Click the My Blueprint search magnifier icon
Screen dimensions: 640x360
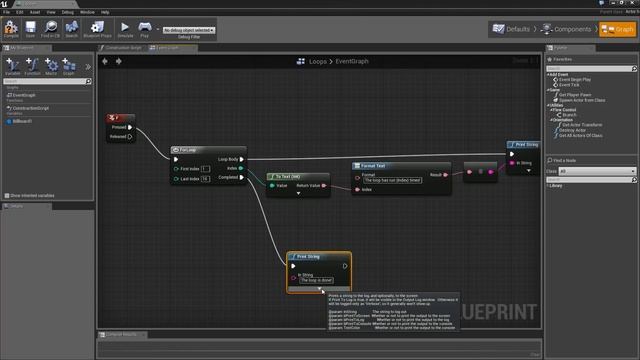pos(88,82)
